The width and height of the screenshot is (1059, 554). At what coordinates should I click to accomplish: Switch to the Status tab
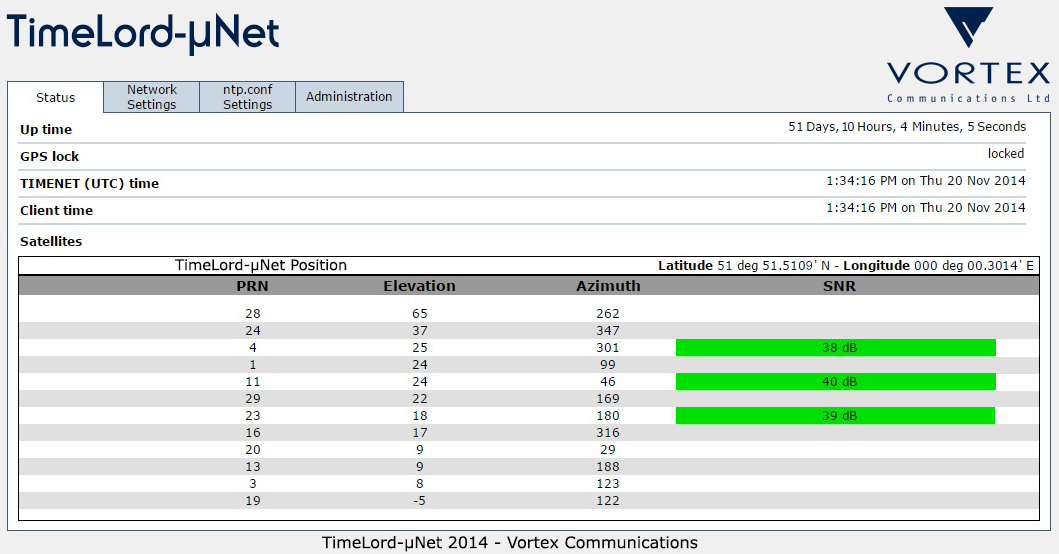(x=56, y=98)
